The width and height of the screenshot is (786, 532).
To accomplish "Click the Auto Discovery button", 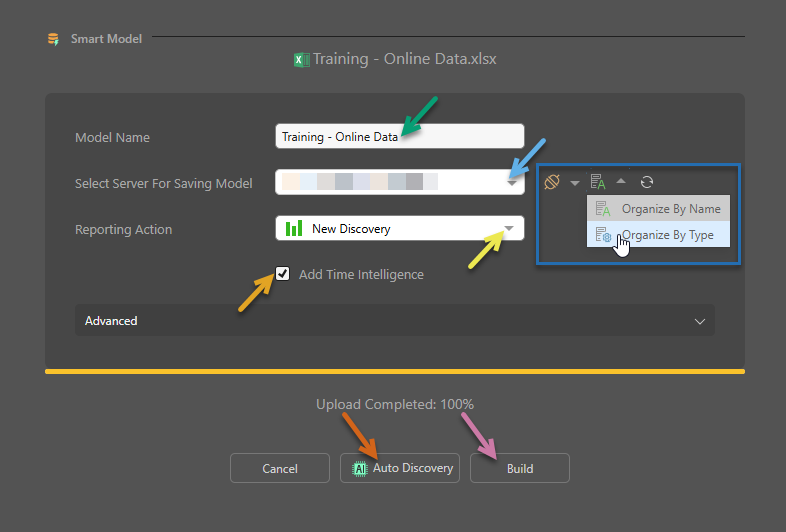I will [400, 468].
